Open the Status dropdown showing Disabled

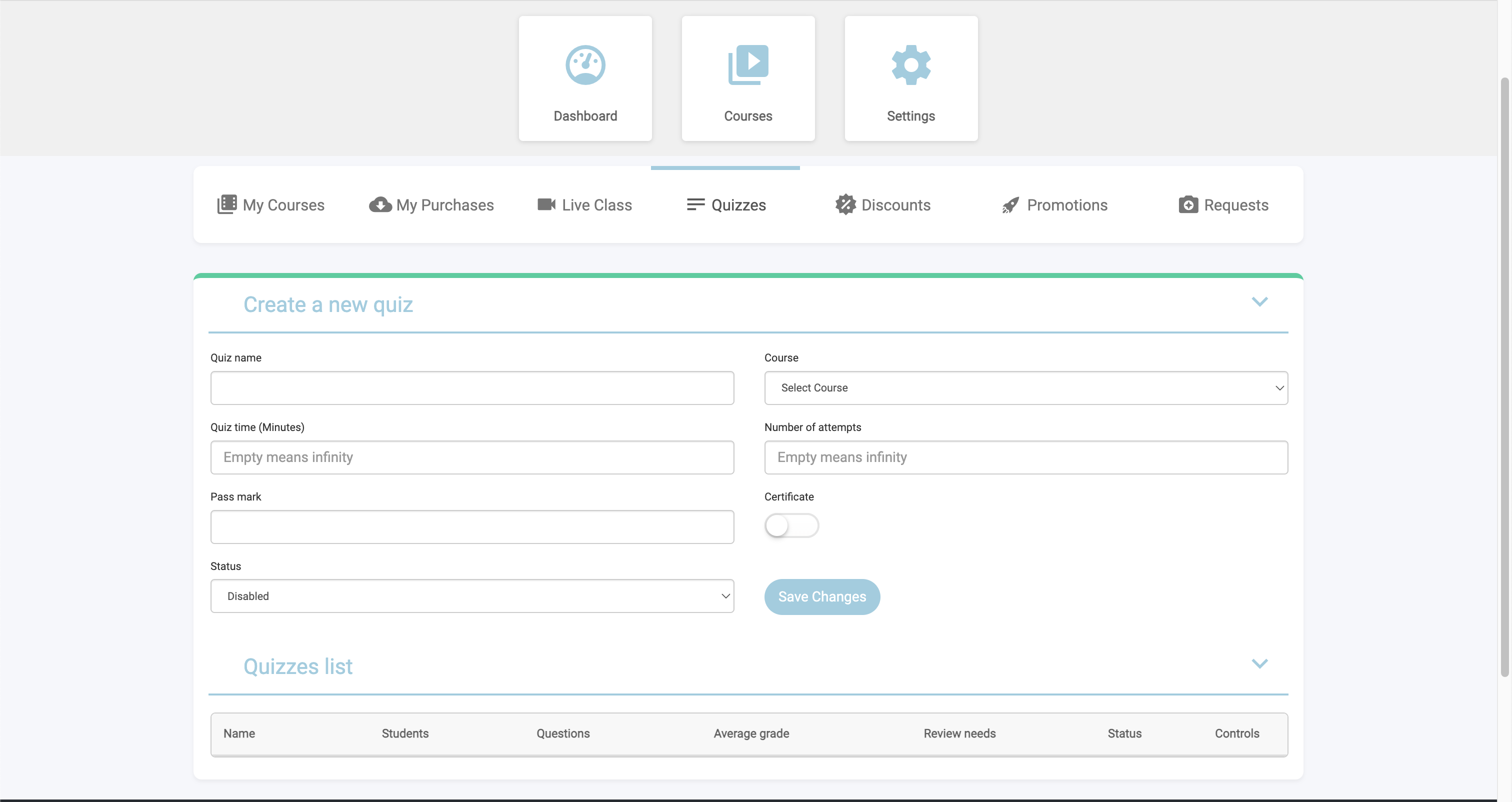coord(472,596)
